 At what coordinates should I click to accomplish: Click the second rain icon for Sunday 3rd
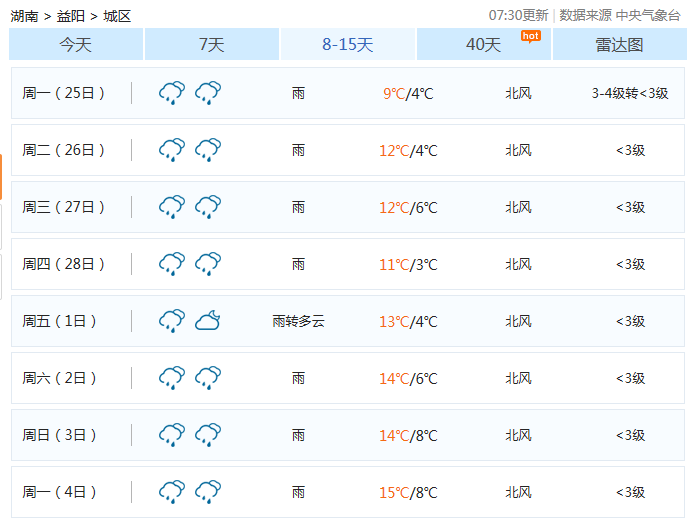(x=208, y=435)
